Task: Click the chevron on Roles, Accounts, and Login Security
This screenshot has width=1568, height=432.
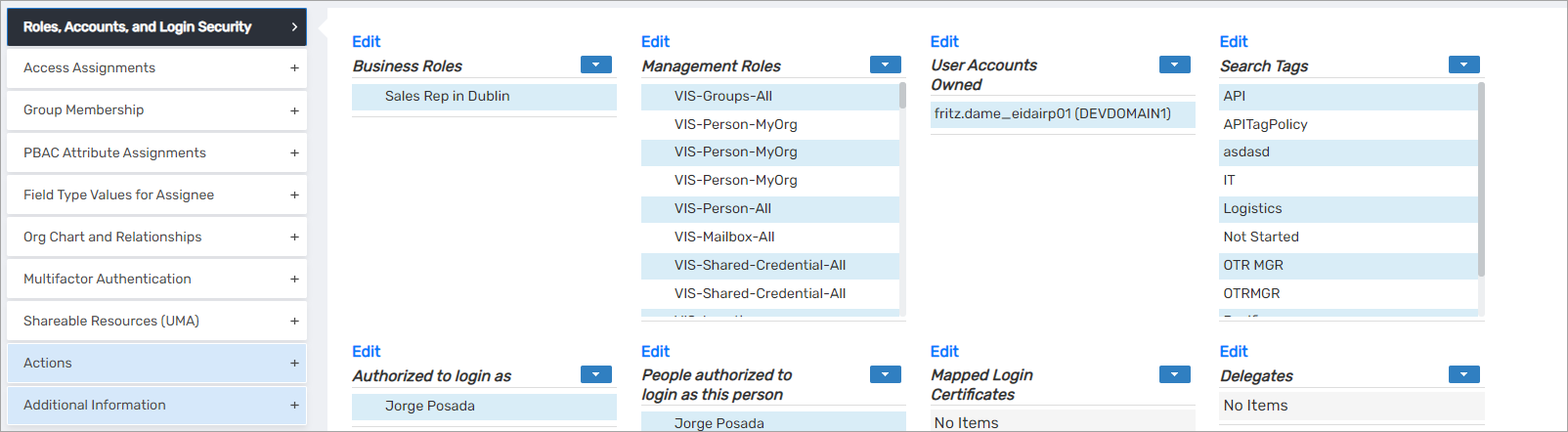Action: (x=294, y=27)
